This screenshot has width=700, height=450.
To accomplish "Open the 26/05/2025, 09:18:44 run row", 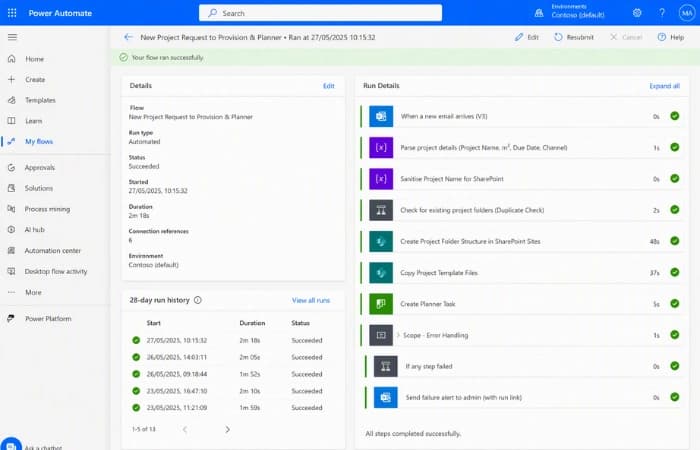I will 232,374.
